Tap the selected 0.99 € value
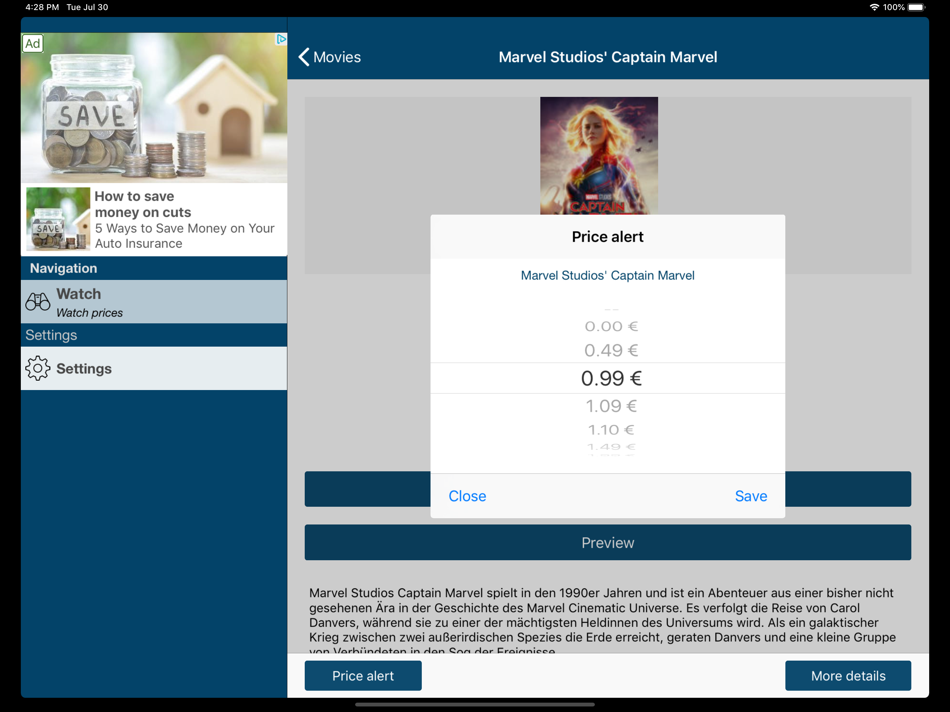950x712 pixels. 611,378
